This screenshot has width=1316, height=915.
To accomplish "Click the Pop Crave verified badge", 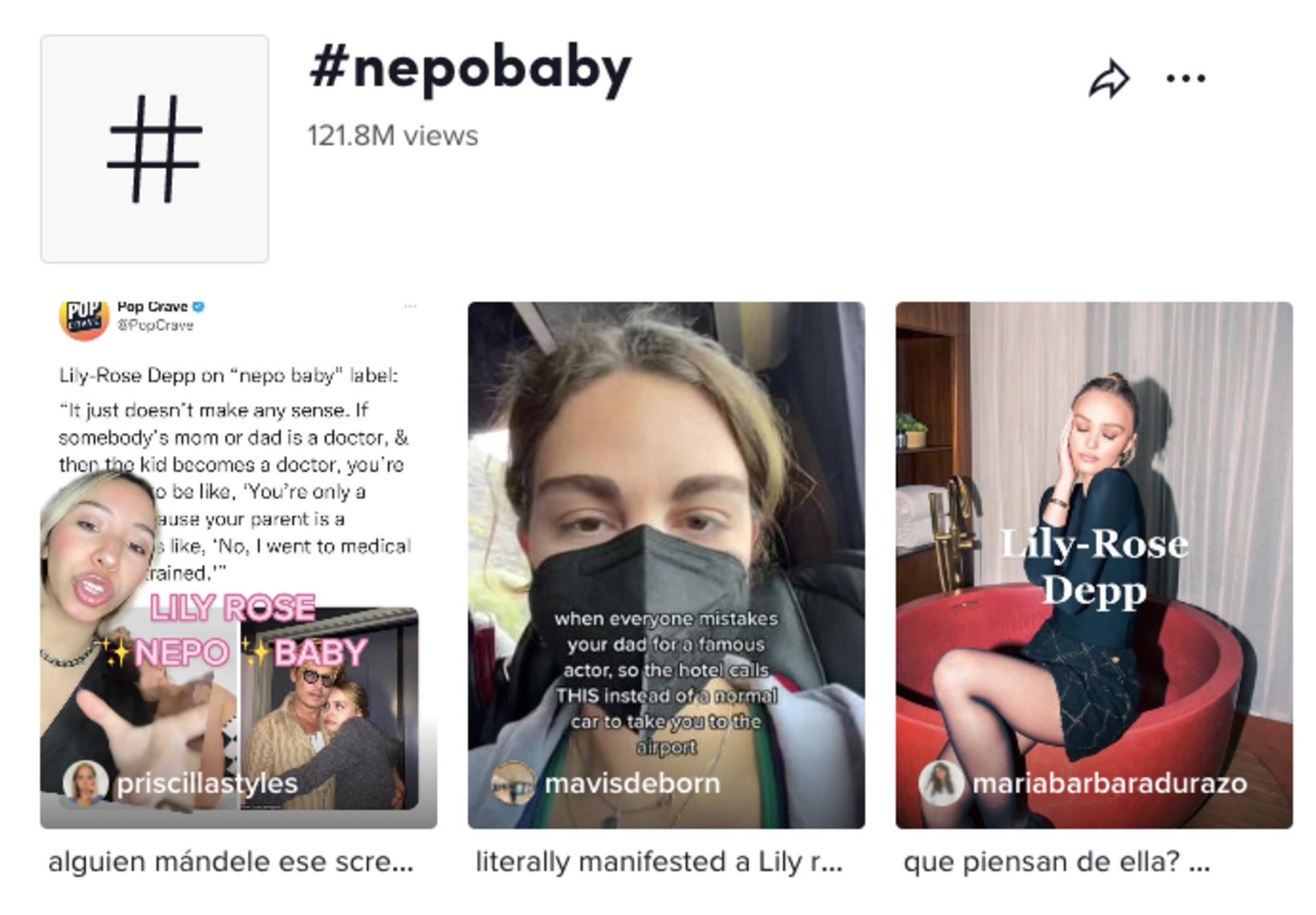I will click(x=199, y=307).
